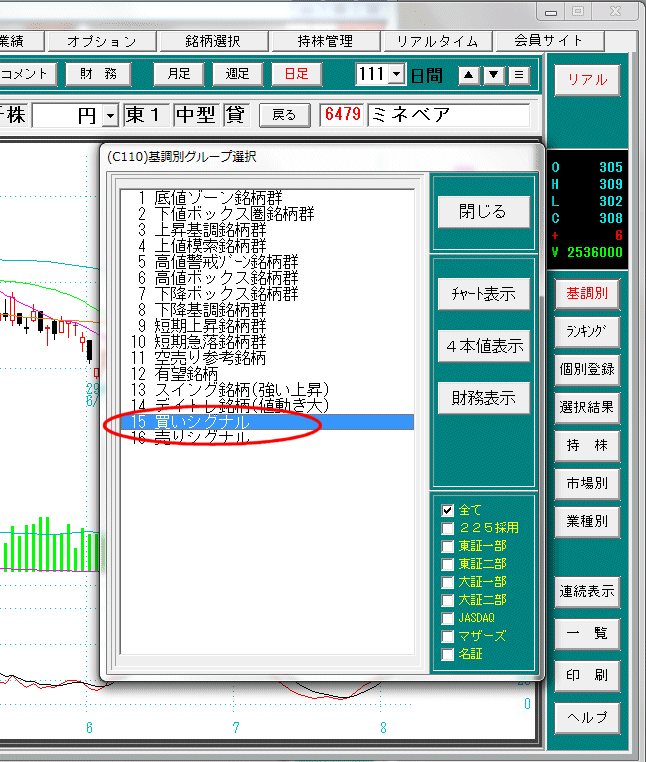Click the チャート表示 button

(x=483, y=294)
